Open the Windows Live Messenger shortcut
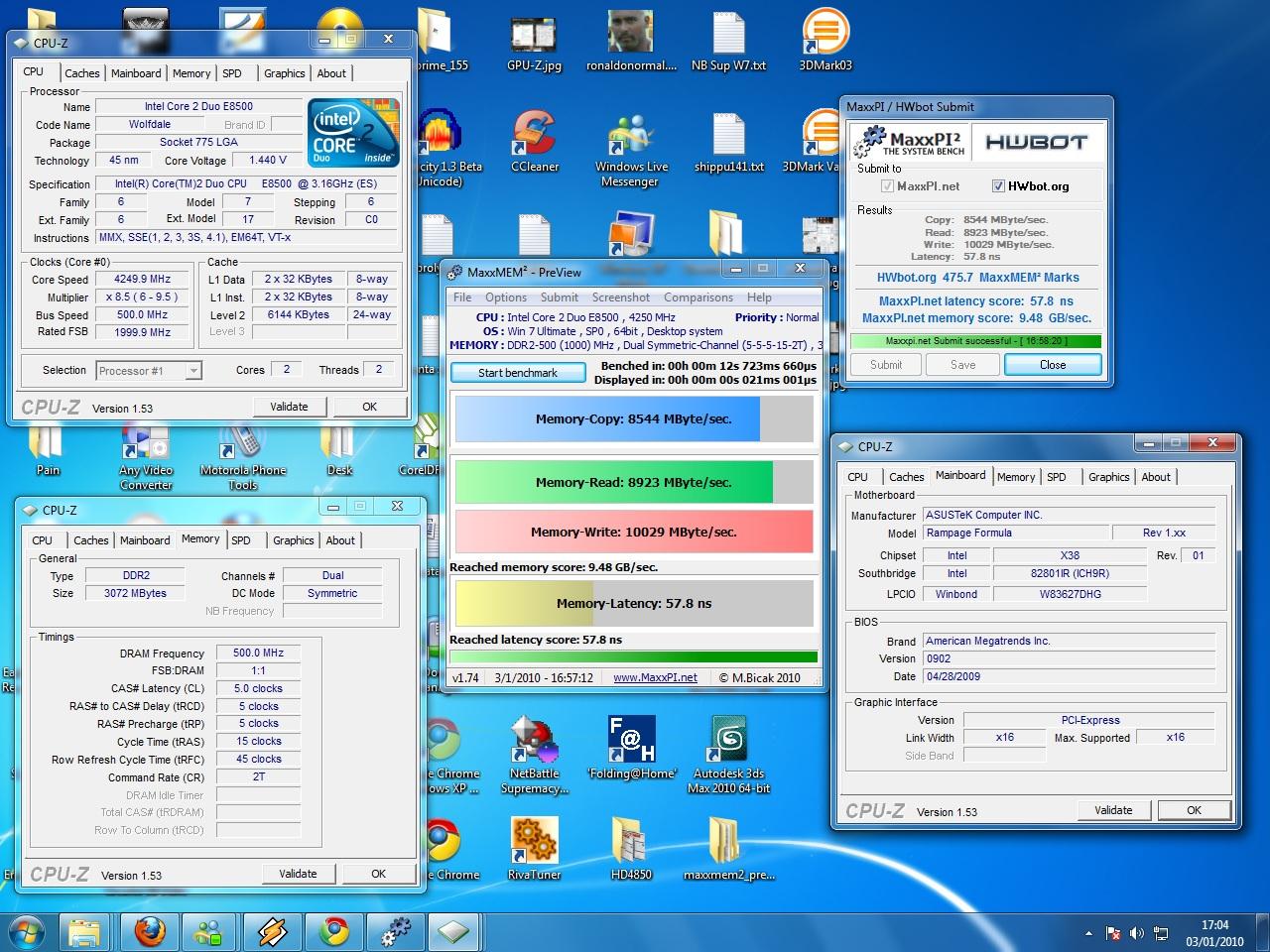The width and height of the screenshot is (1270, 952). tap(631, 149)
